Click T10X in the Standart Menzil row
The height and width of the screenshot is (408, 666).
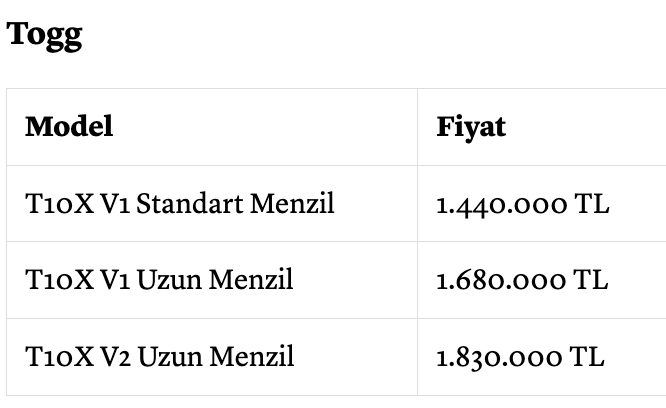59,203
